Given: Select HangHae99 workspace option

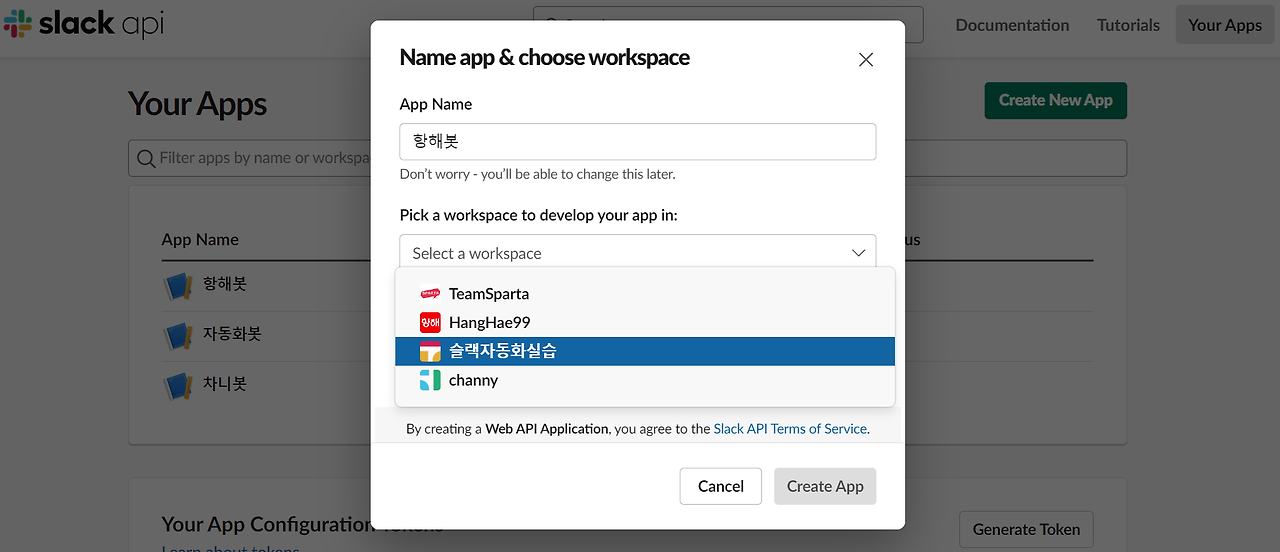Looking at the screenshot, I should 645,323.
